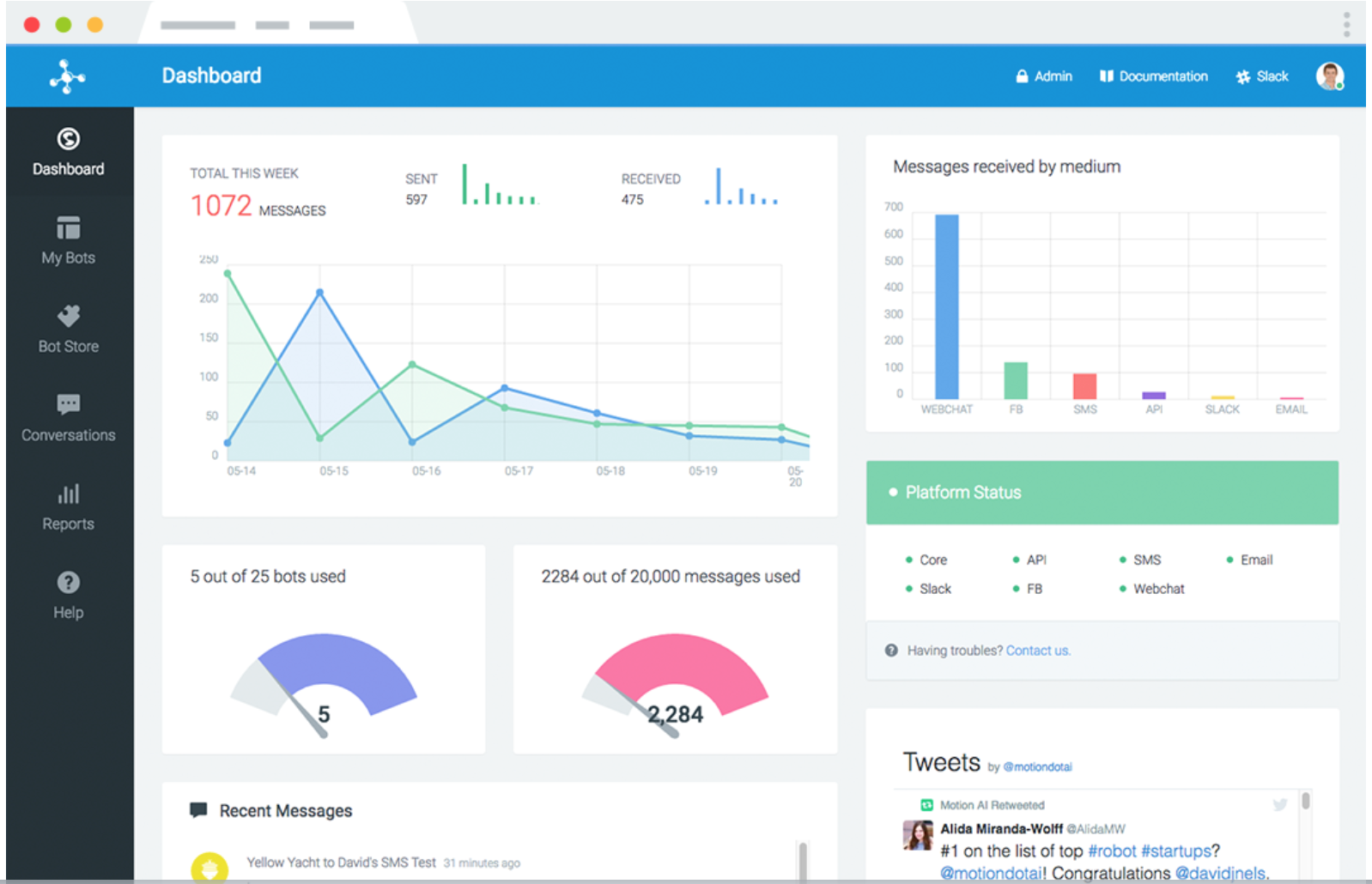Select the Dashboard sidebar icon
1372x884 pixels.
point(68,138)
